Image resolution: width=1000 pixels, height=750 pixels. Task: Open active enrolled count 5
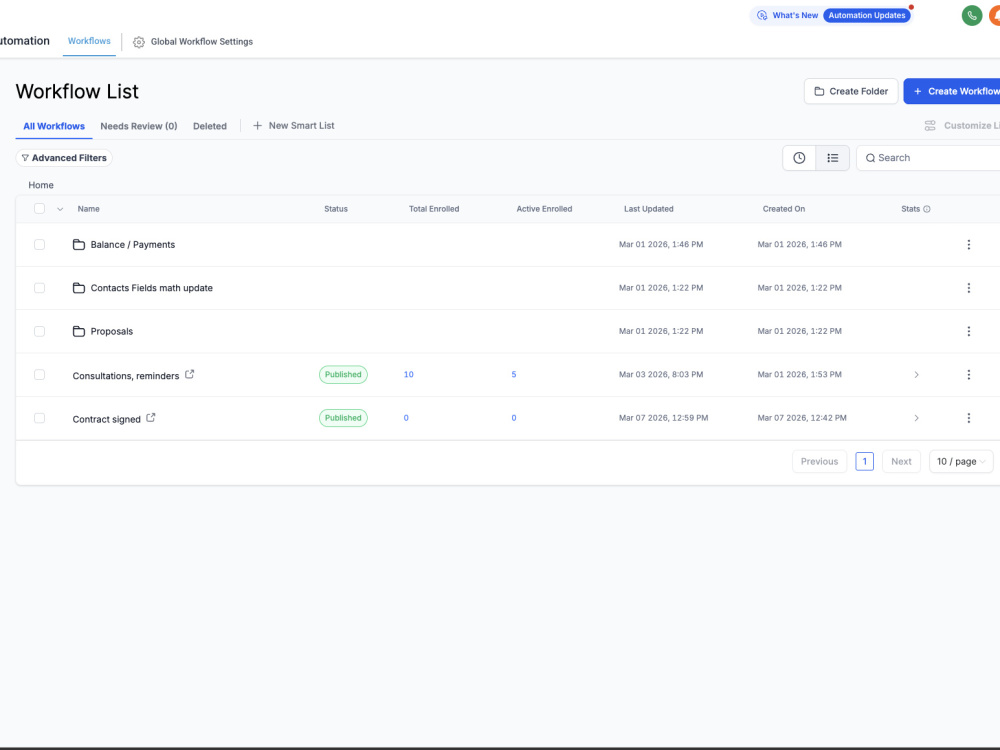click(513, 375)
